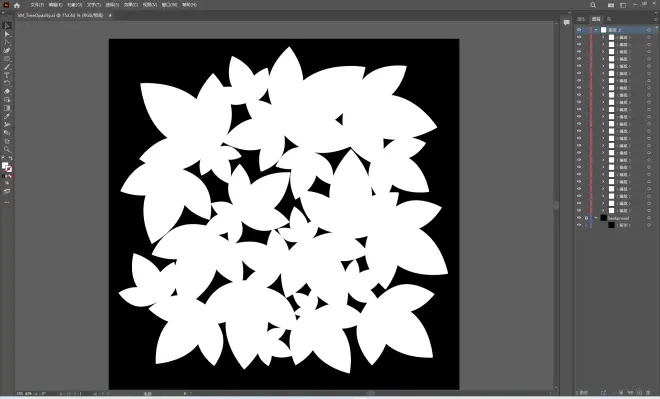Screen dimensions: 660x399
Task: Open the 编辑(E) menu
Action: 56,5
